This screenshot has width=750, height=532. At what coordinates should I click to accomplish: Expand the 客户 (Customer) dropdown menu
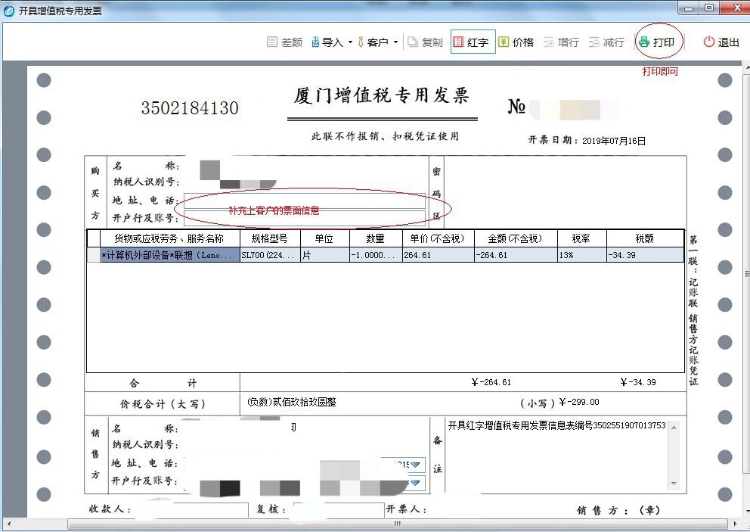tap(375, 43)
